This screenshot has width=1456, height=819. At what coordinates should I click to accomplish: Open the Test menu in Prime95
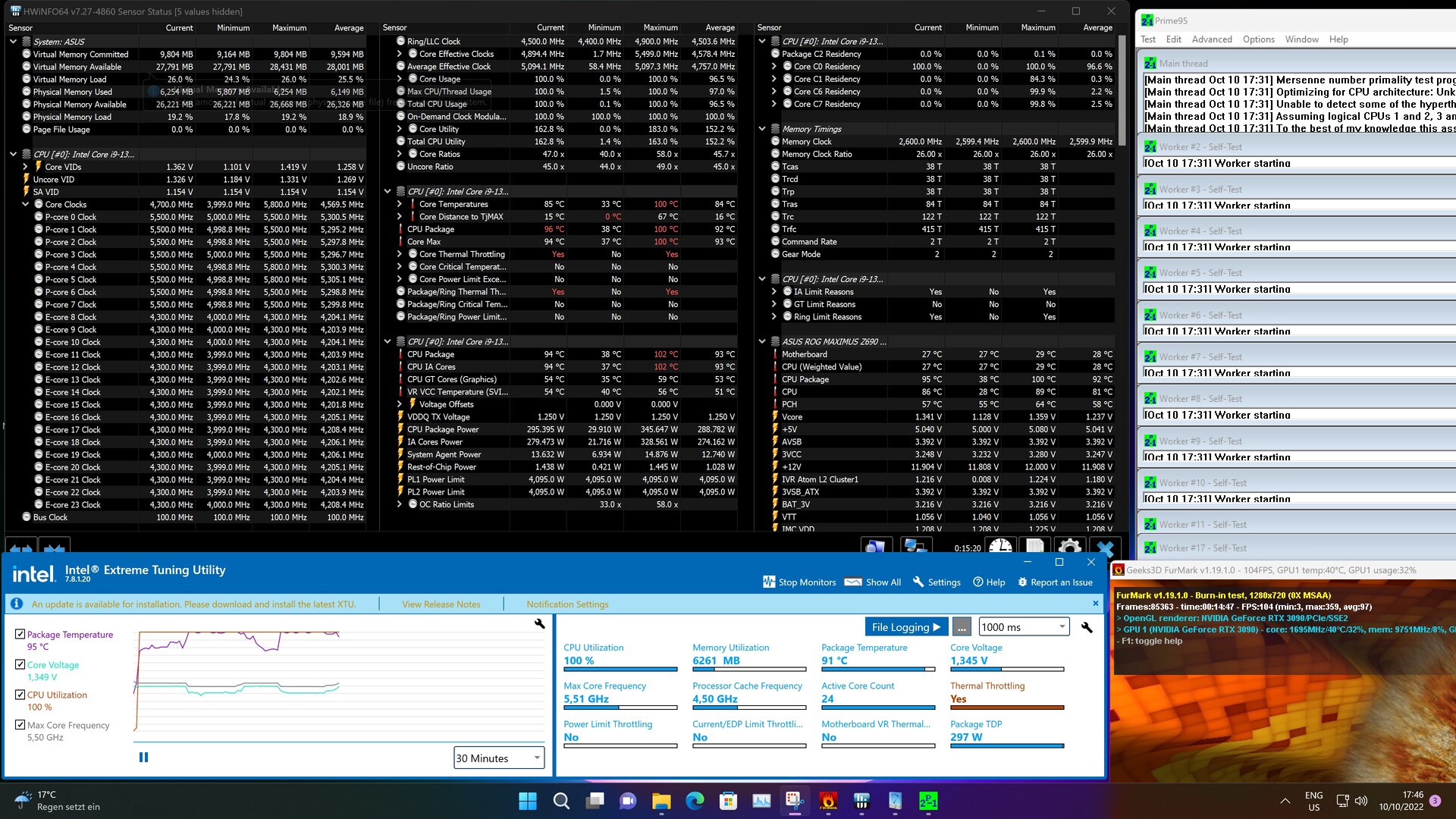(x=1148, y=39)
